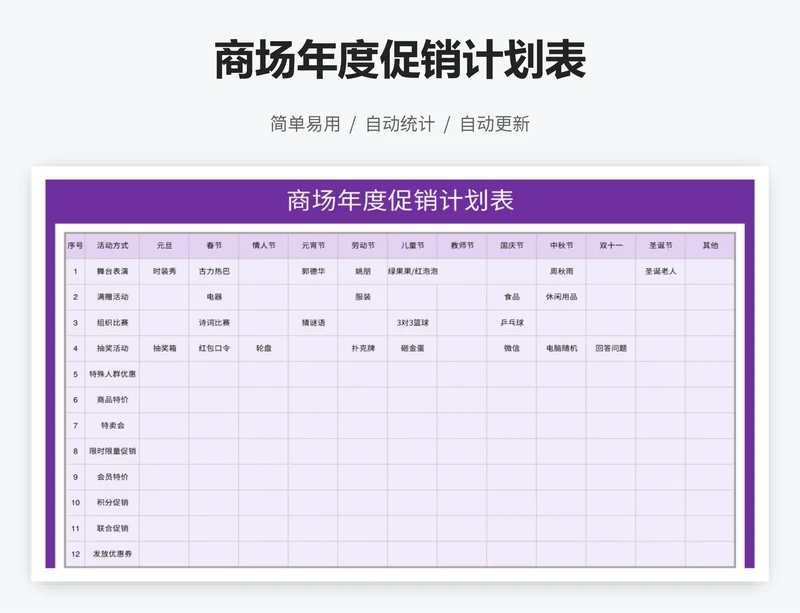The height and width of the screenshot is (613, 800).
Task: Click the '满赠活动' activity cell
Action: coord(112,297)
